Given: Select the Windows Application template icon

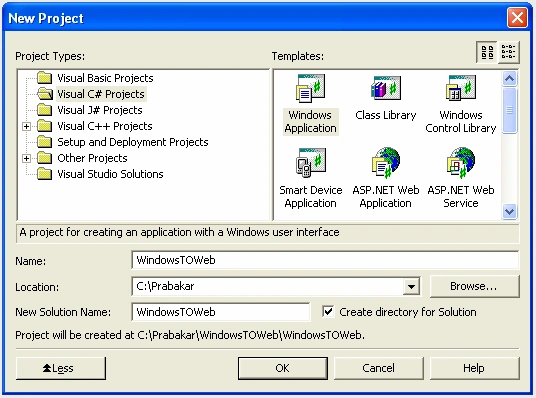Looking at the screenshot, I should click(310, 89).
